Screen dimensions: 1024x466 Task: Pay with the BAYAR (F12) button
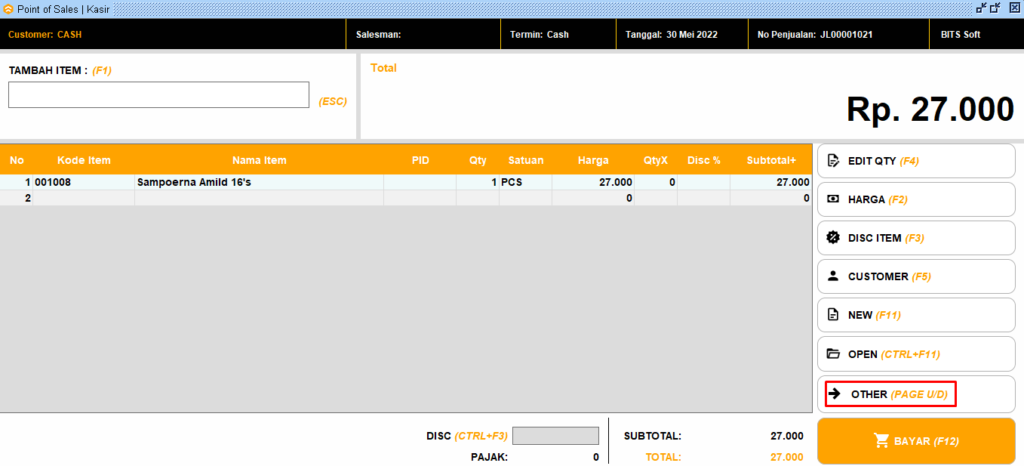(x=916, y=441)
